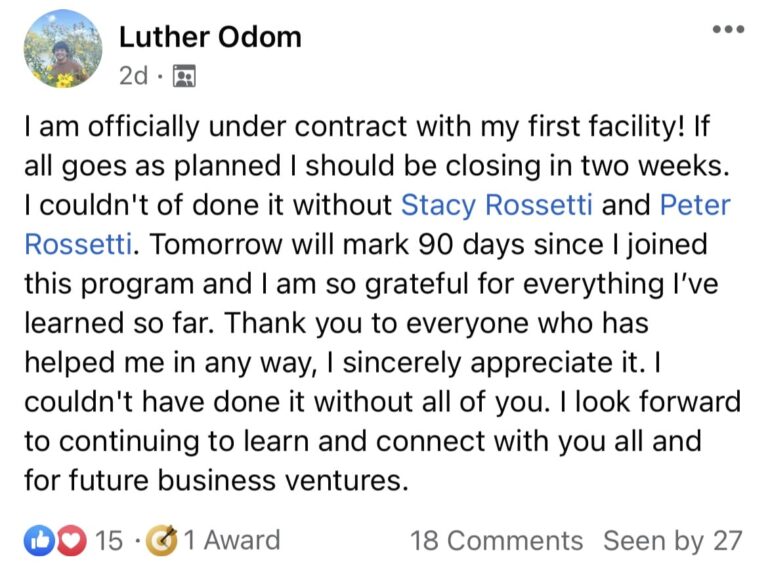Viewport: 768px width, 570px height.
Task: Tap the phrase 'future business ventures'
Action: [x=238, y=479]
